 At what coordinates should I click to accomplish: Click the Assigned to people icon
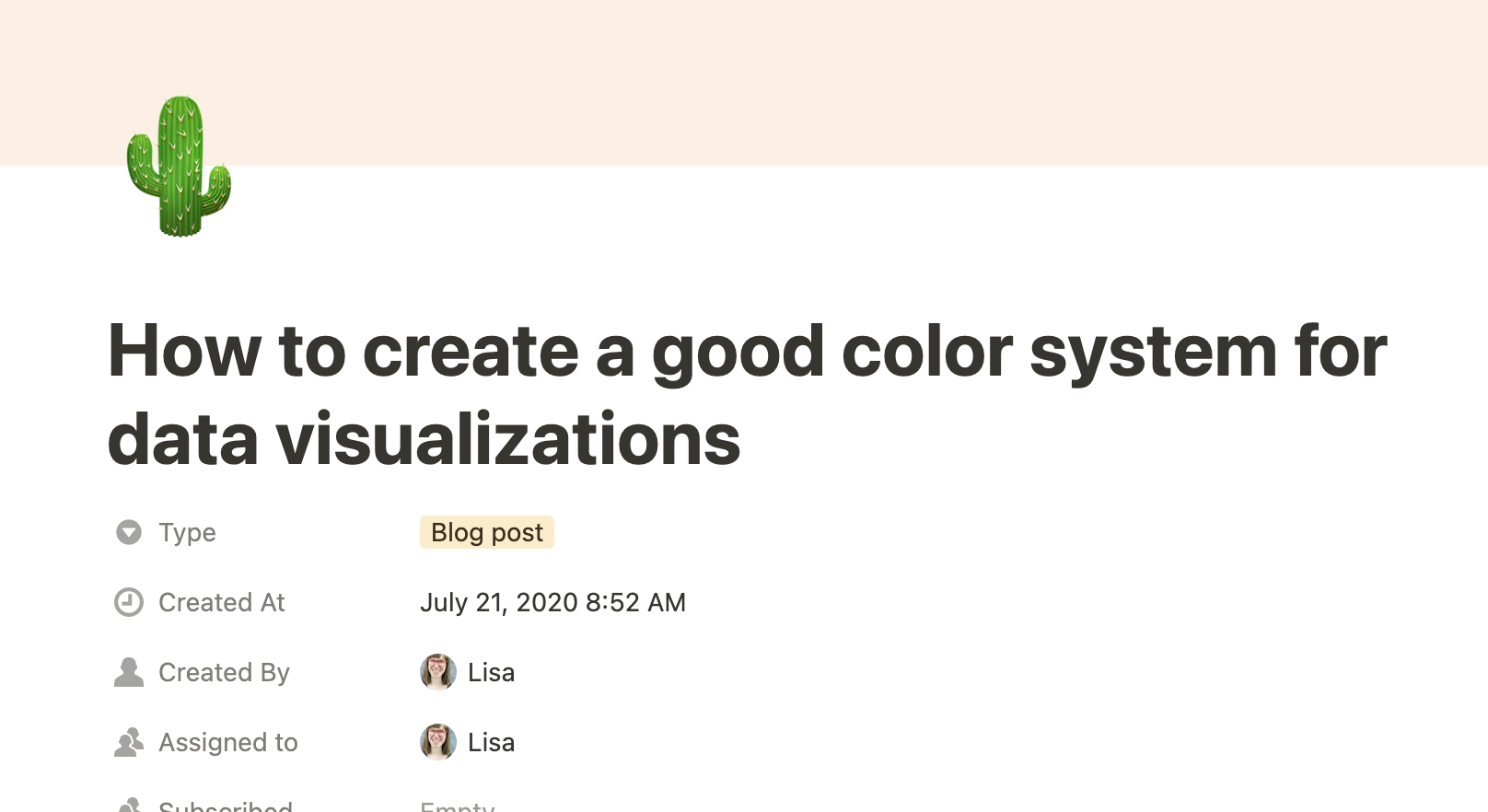click(x=129, y=742)
